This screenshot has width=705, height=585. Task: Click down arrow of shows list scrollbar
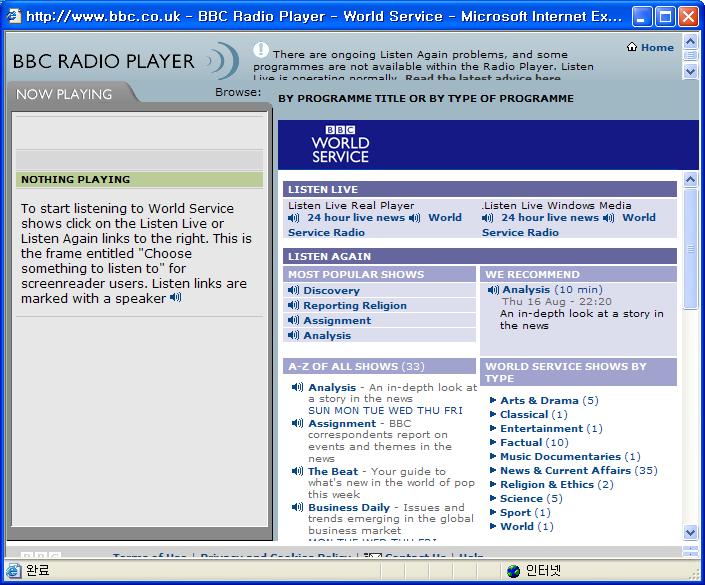point(690,532)
